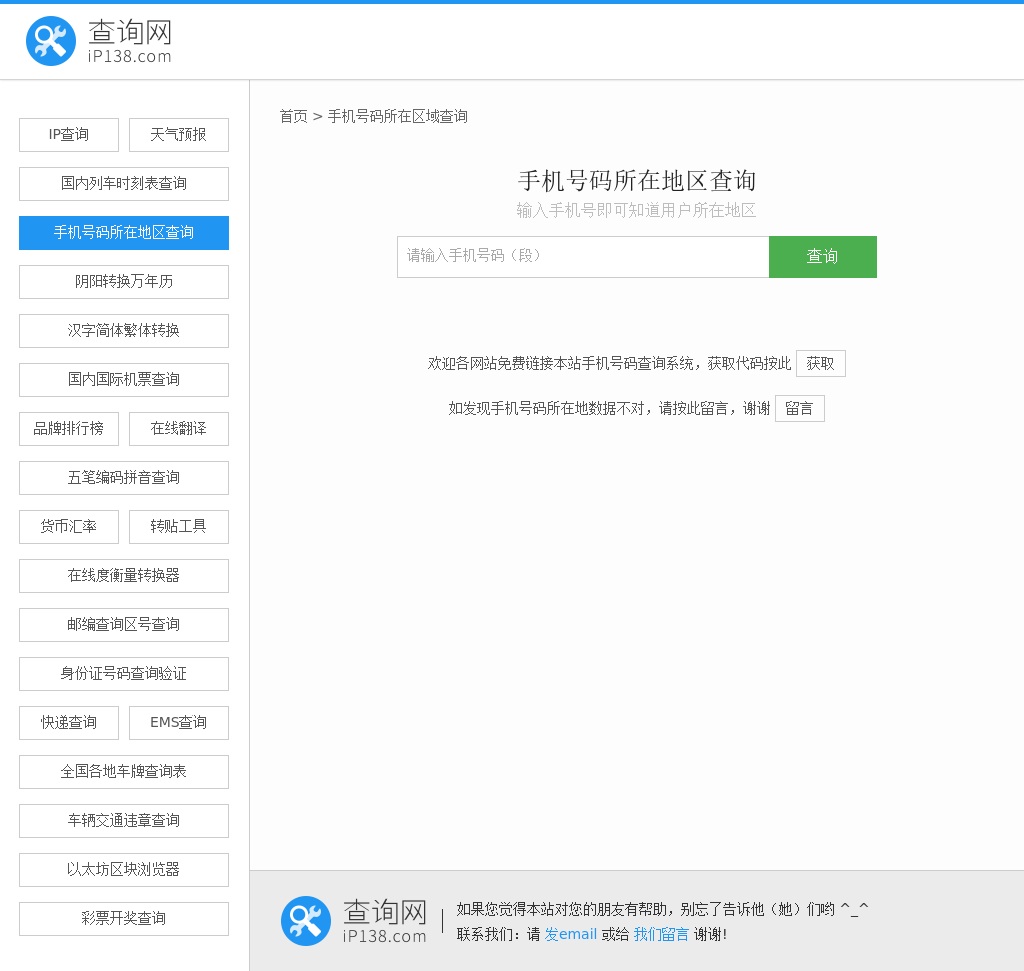Open the 我们留言 footer link
The height and width of the screenshot is (971, 1024).
click(x=661, y=934)
